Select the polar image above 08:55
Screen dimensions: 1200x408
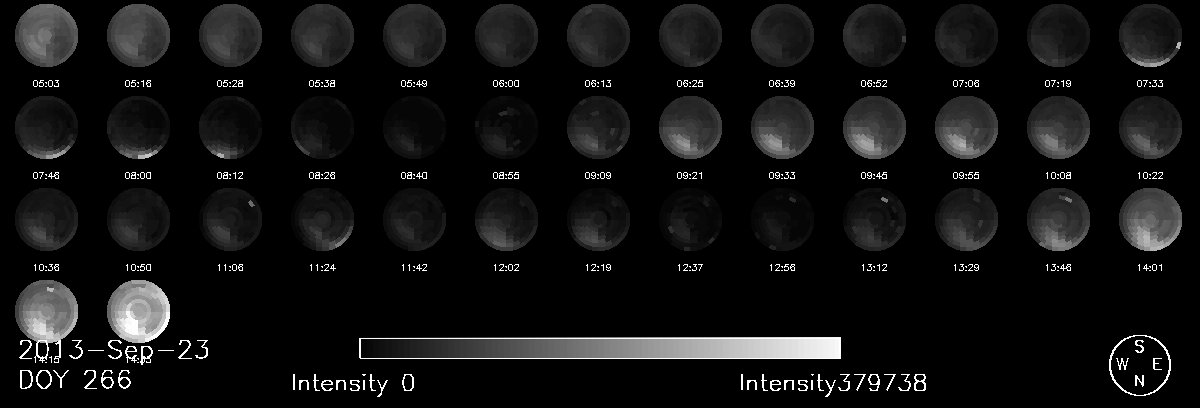(x=507, y=128)
